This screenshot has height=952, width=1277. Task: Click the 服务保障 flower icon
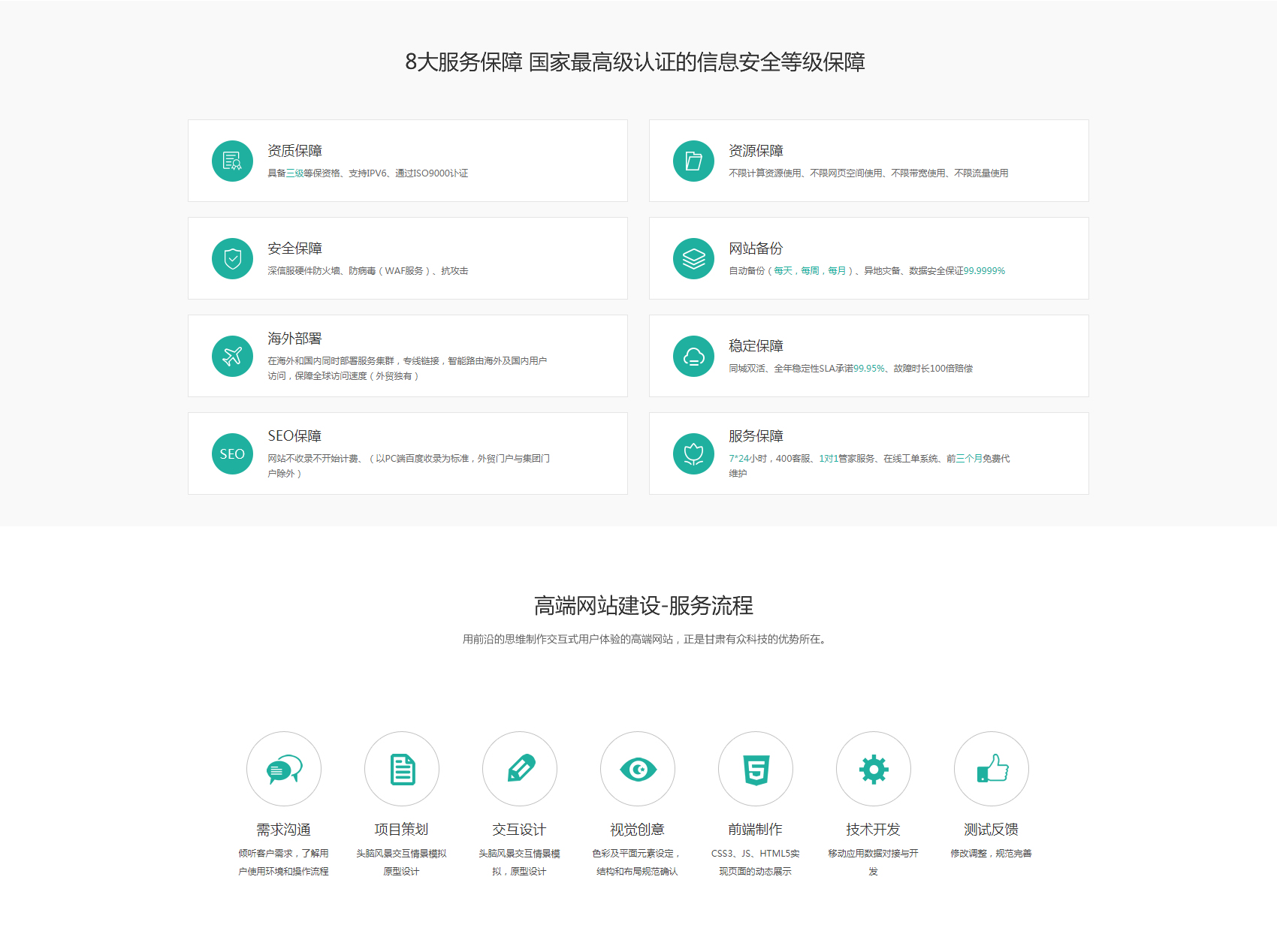click(693, 453)
